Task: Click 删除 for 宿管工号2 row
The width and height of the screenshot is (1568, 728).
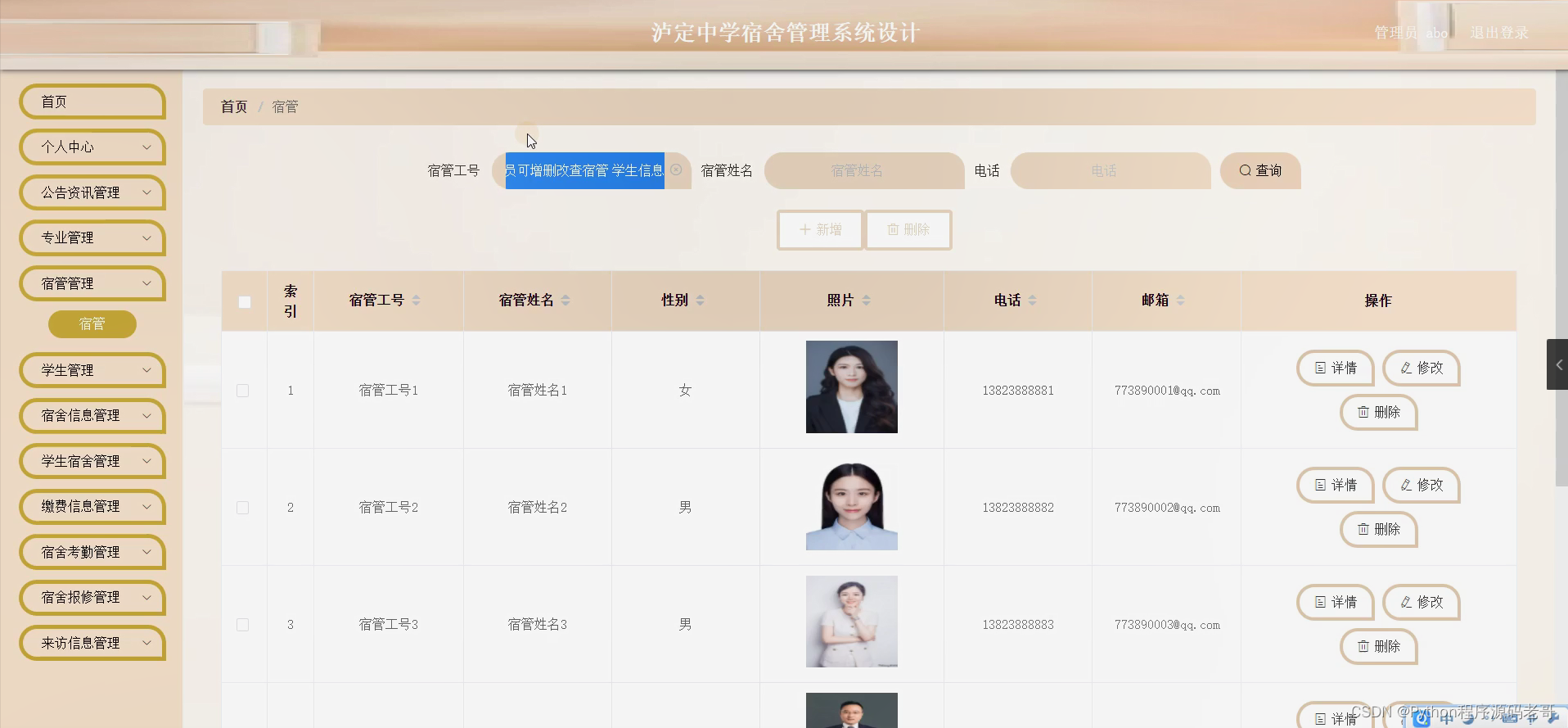Action: (x=1379, y=530)
